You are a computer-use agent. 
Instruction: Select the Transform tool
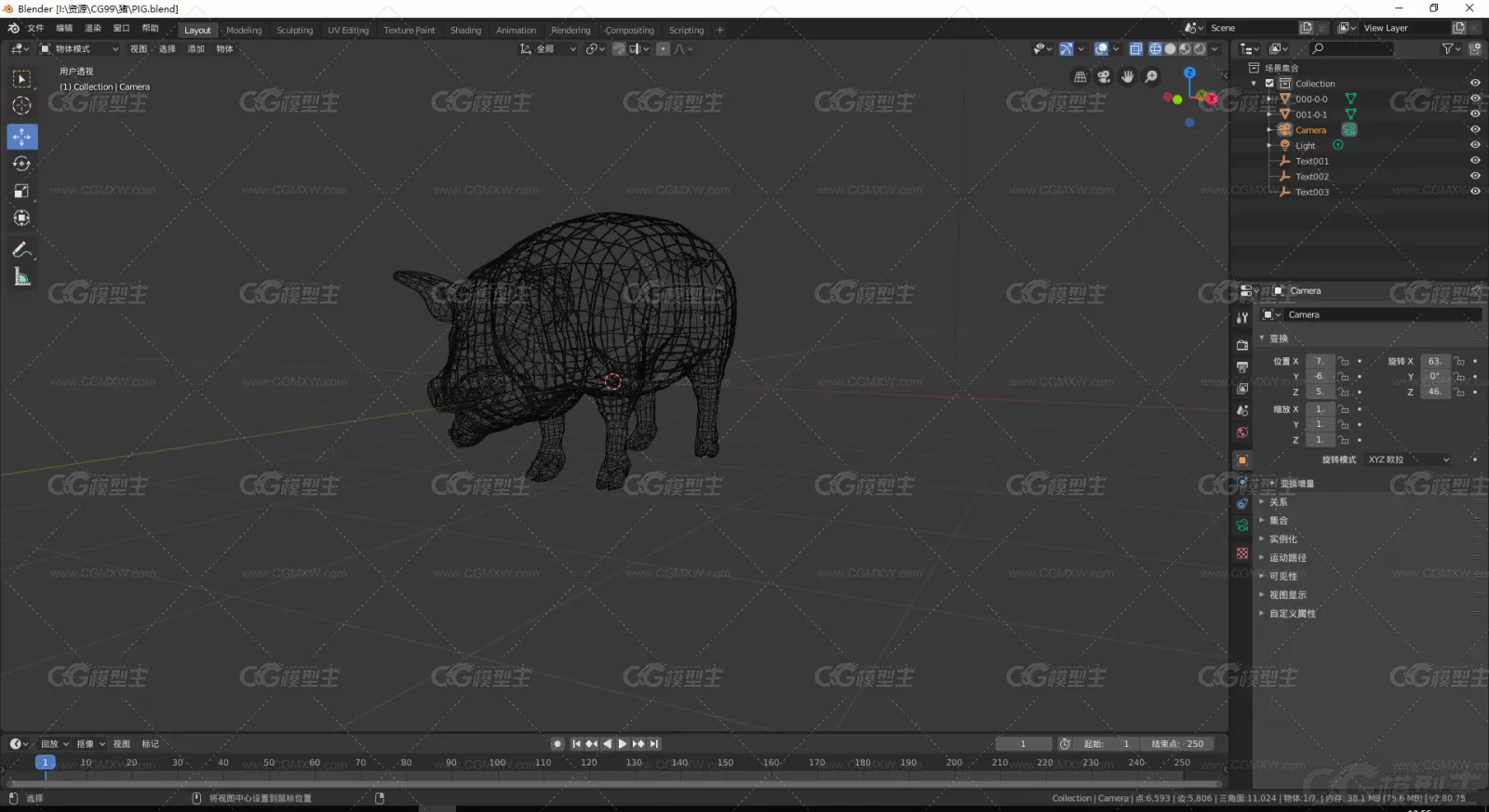(x=22, y=218)
